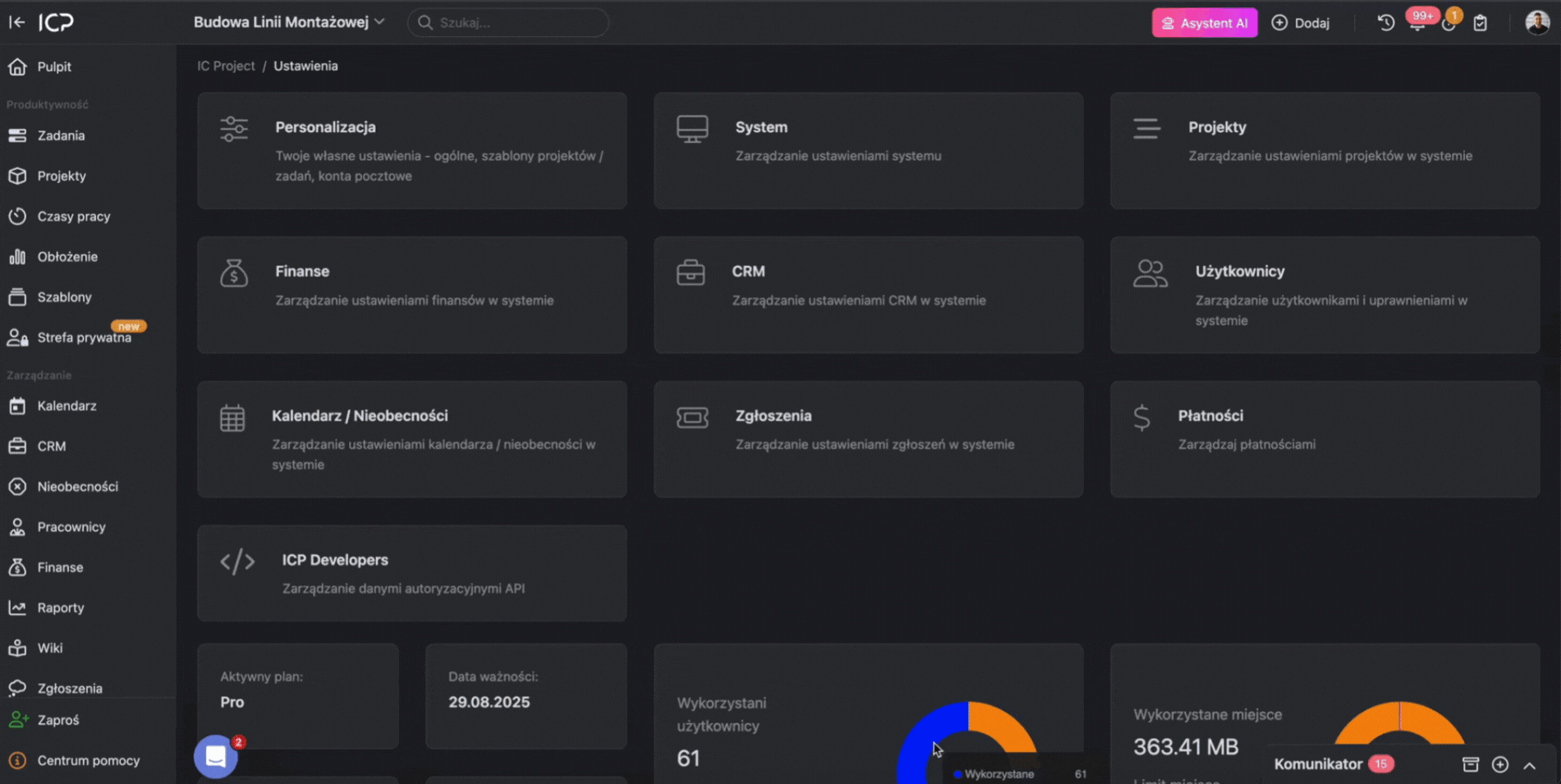This screenshot has height=784, width=1561.
Task: Click the ICP logo
Action: [56, 22]
